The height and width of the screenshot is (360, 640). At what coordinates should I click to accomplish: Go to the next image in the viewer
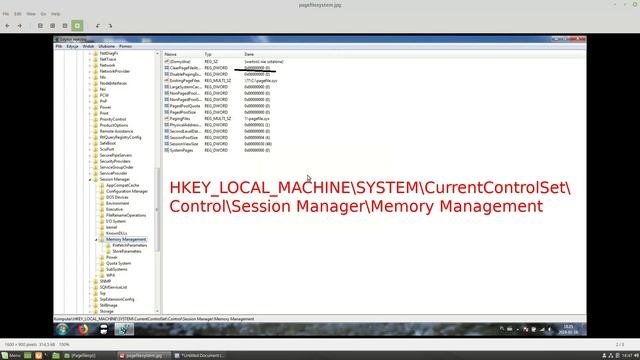tap(20, 26)
